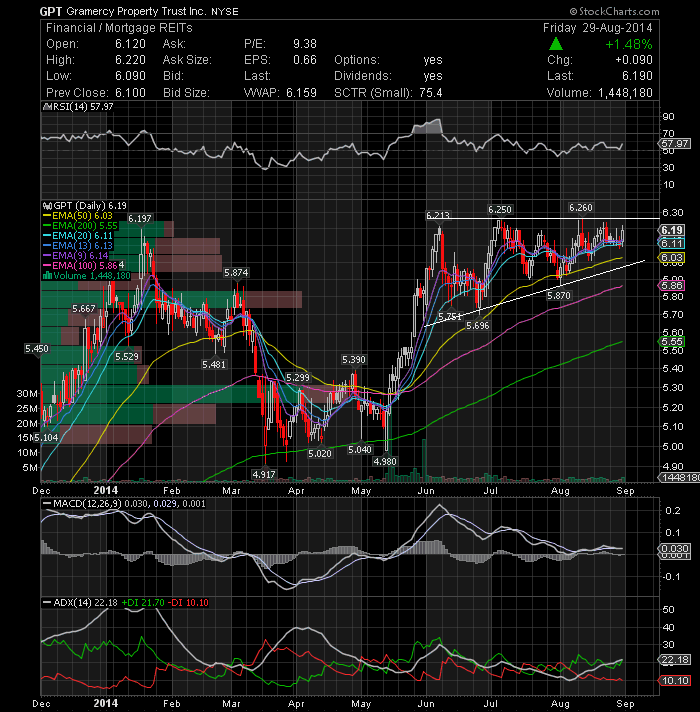Click the NYSE exchange label
Image resolution: width=700 pixels, height=712 pixels.
click(x=225, y=12)
